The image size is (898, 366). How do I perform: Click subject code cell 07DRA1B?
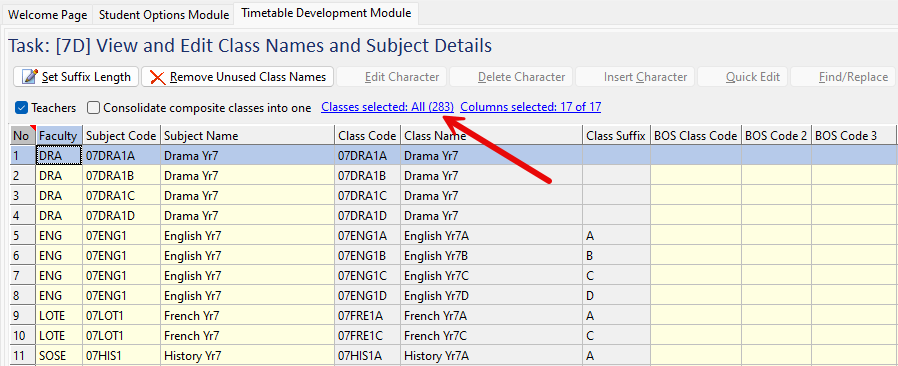pyautogui.click(x=121, y=176)
